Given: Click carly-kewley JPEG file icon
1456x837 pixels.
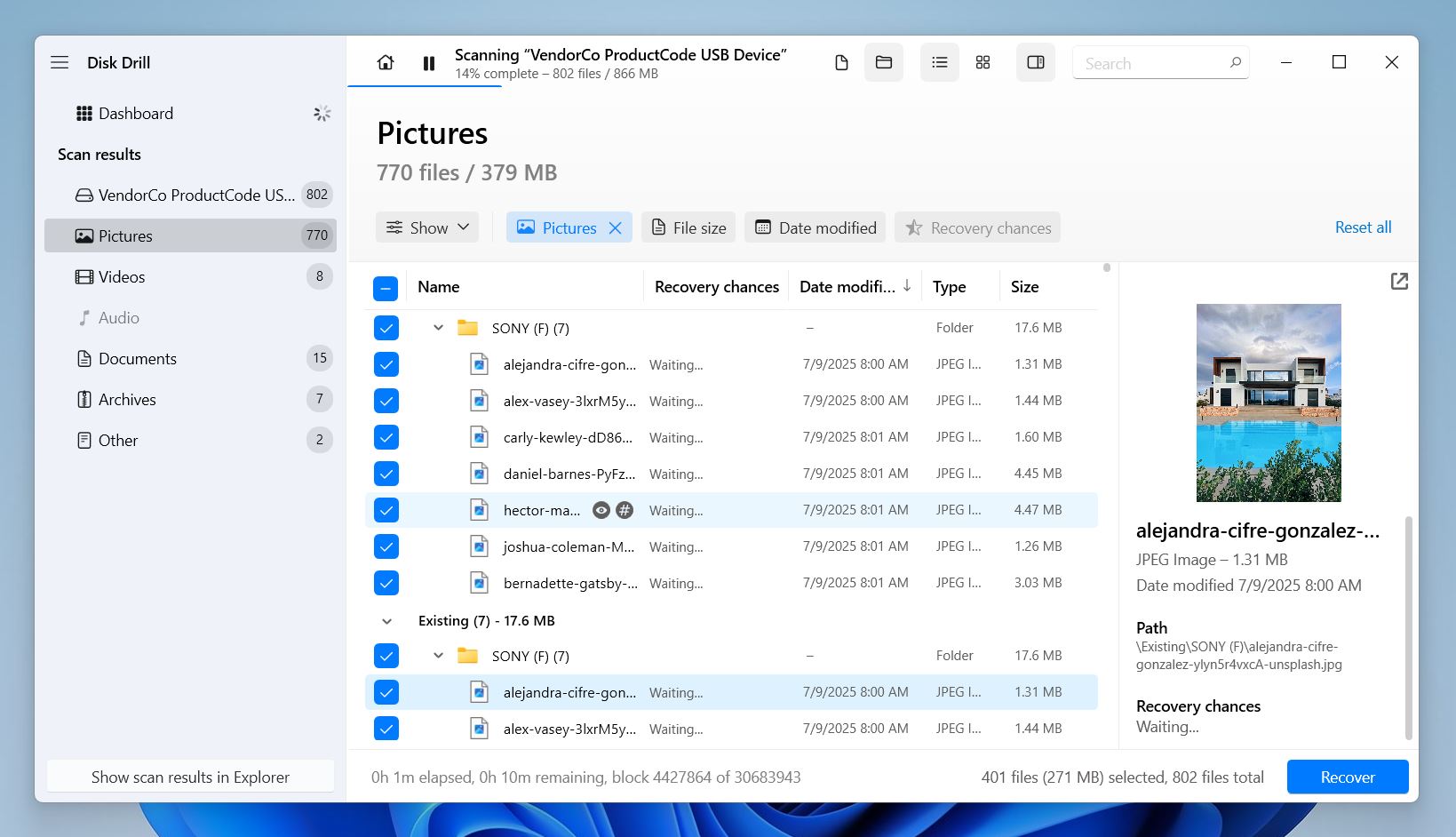Looking at the screenshot, I should pos(479,437).
